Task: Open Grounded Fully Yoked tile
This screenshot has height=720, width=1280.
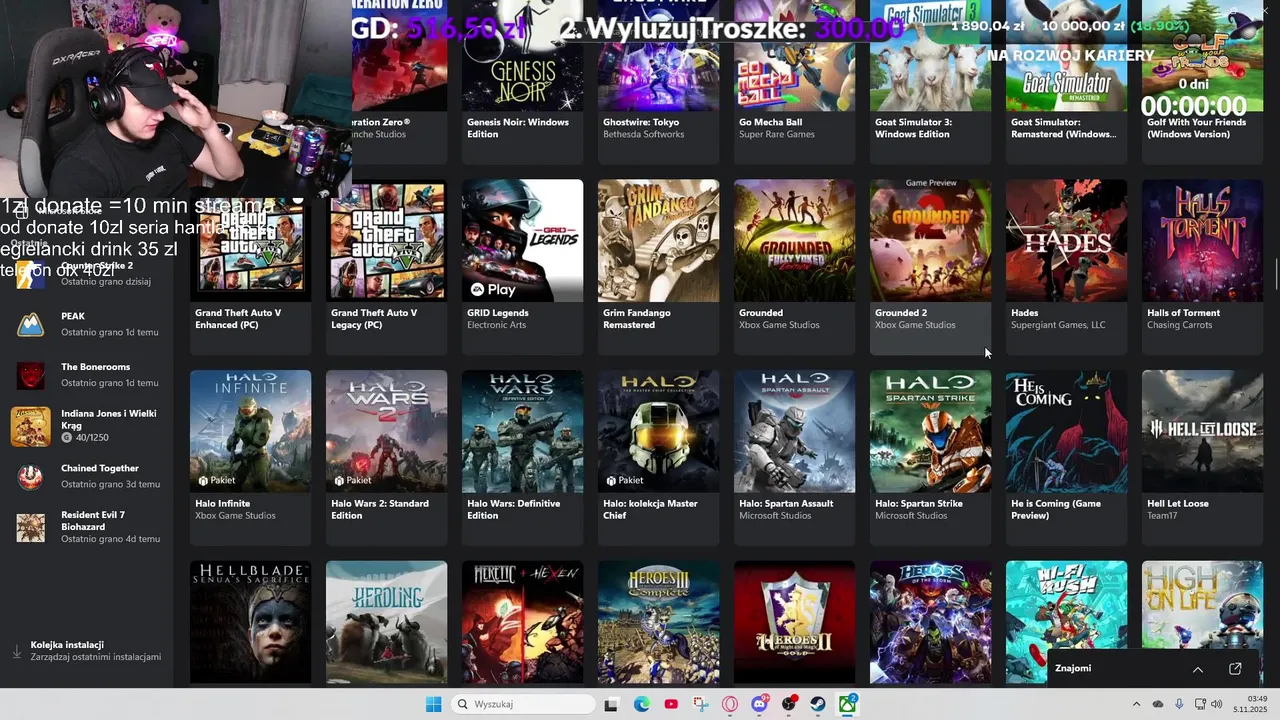Action: pos(794,266)
